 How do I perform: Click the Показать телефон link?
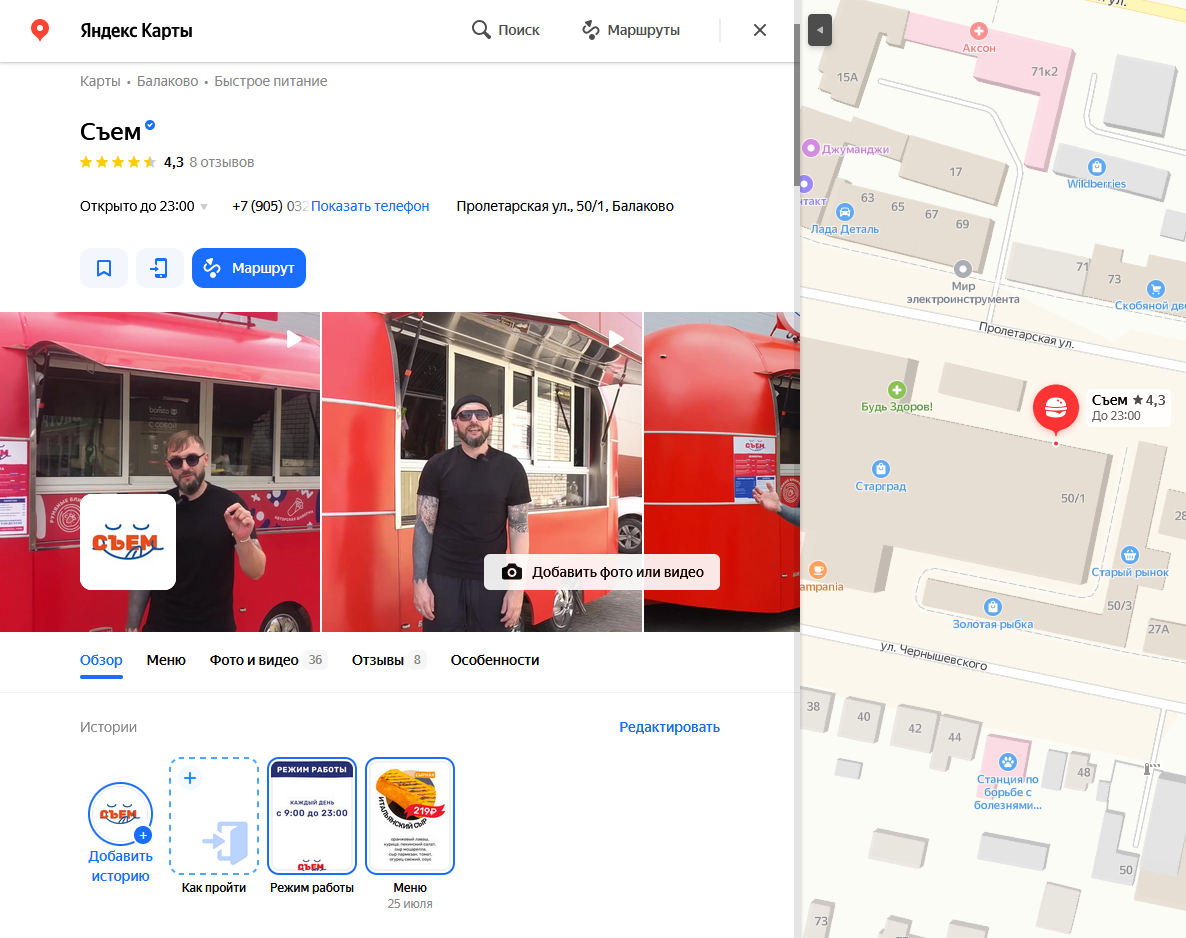pyautogui.click(x=370, y=206)
